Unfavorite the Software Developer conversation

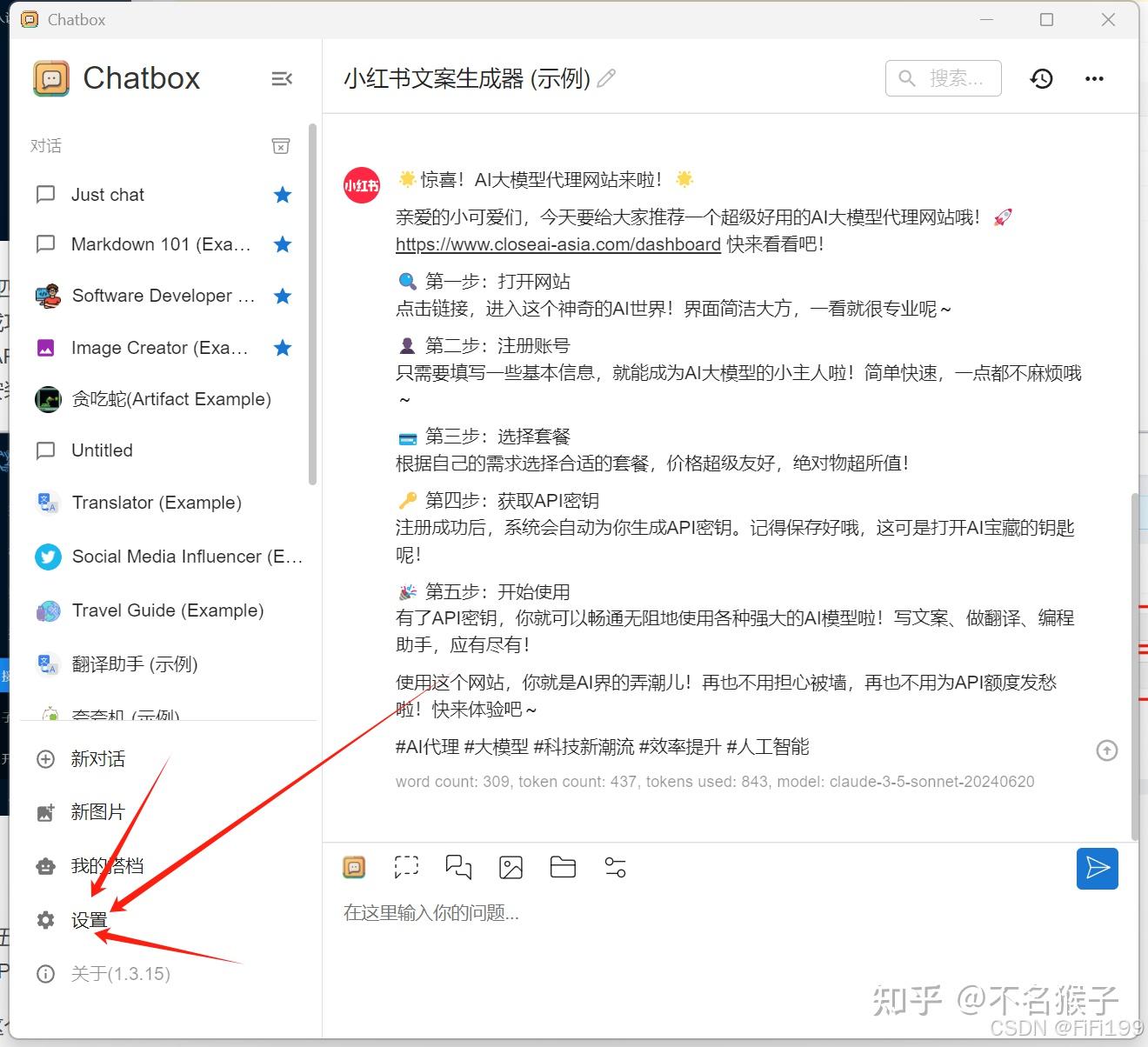282,297
